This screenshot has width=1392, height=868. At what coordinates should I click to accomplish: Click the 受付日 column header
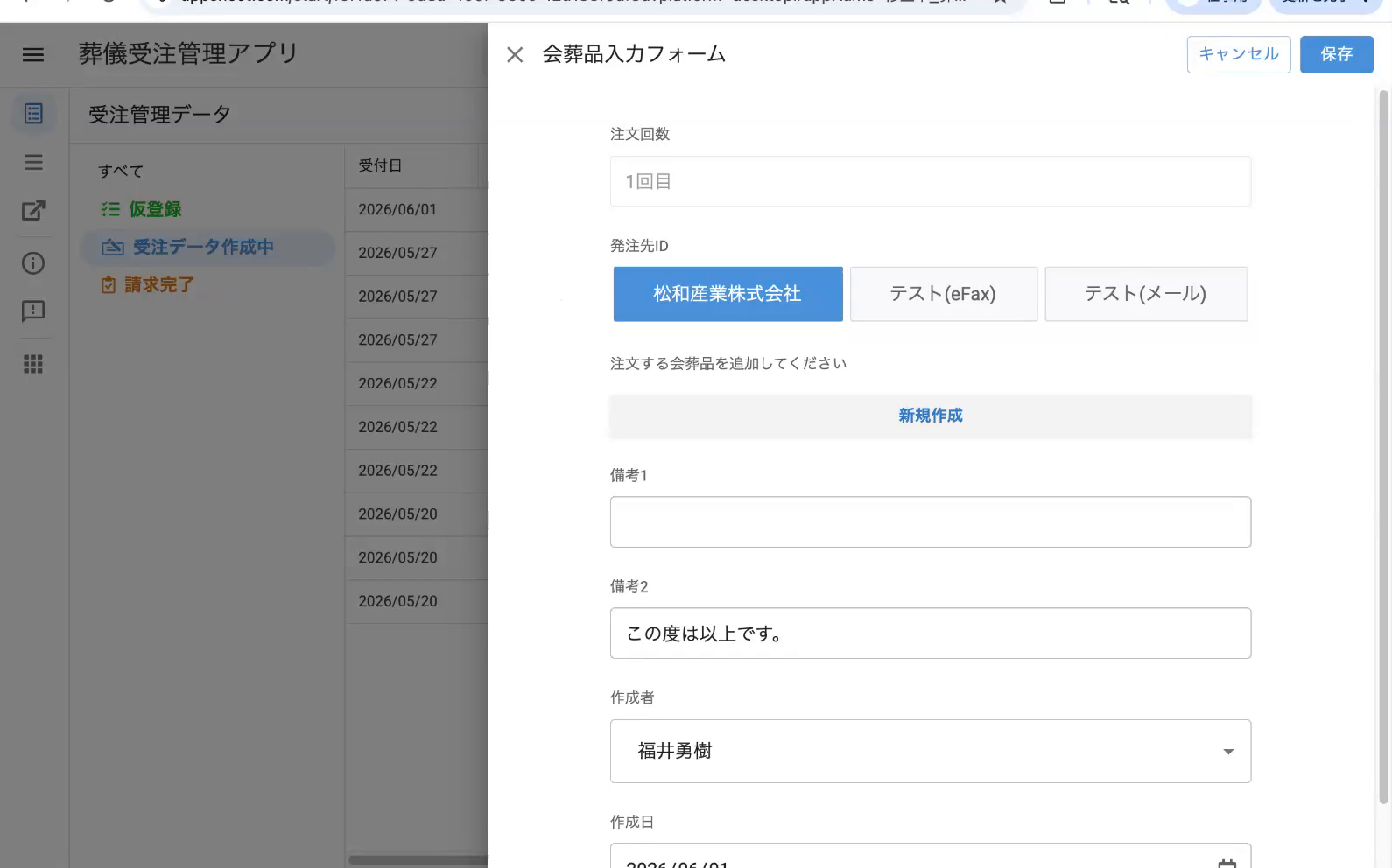(x=380, y=165)
